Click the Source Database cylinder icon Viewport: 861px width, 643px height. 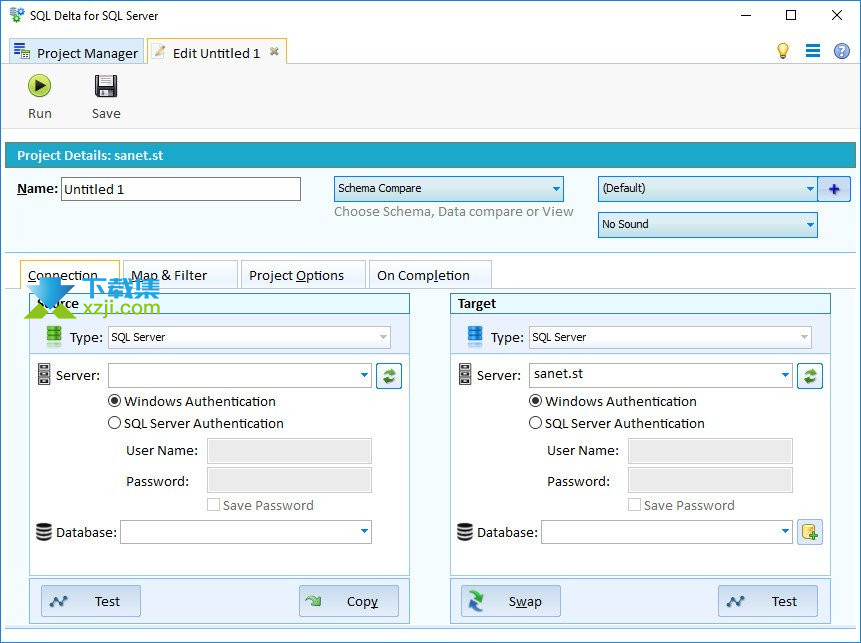point(44,532)
